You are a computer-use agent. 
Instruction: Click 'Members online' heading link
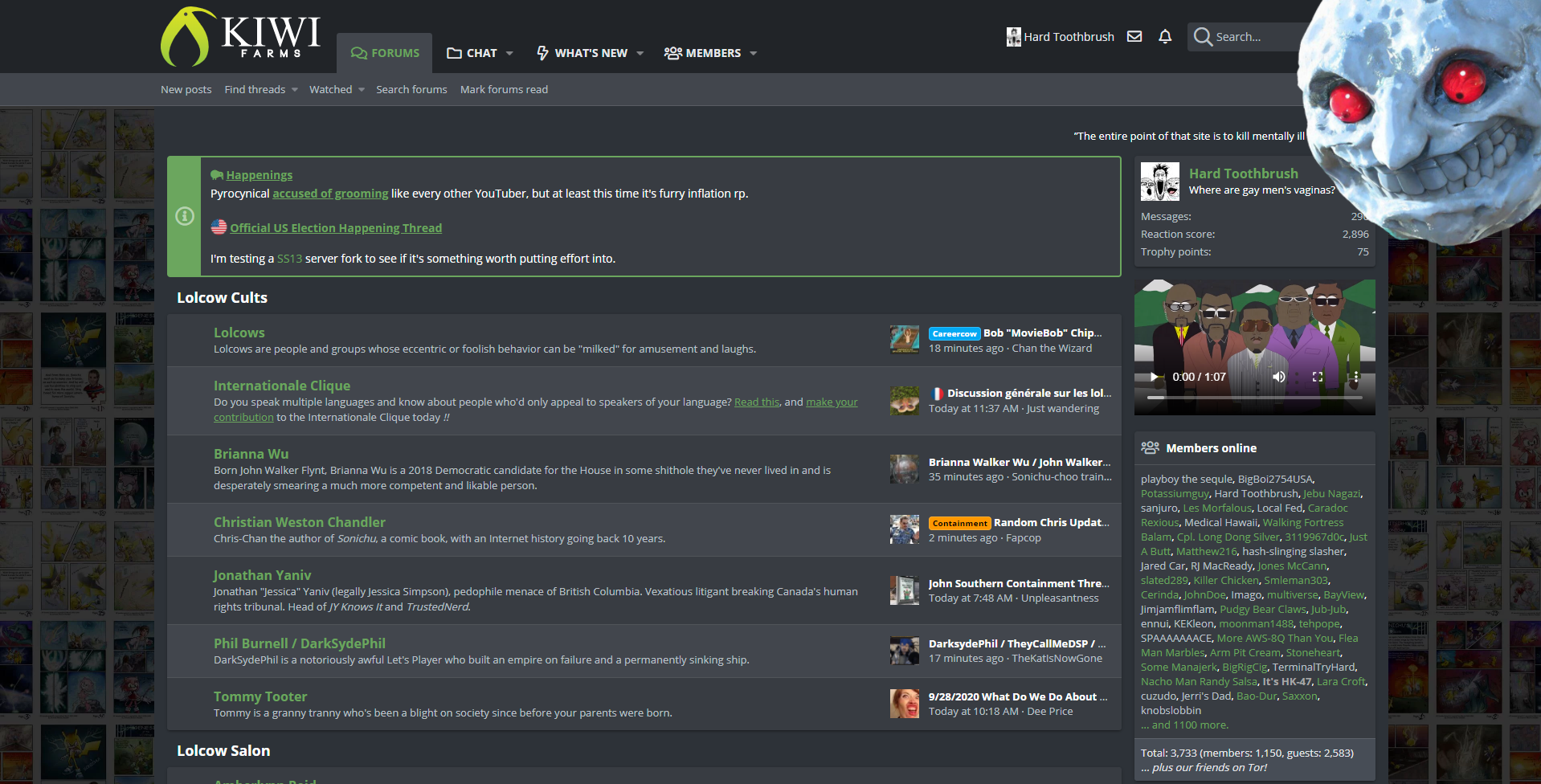tap(1212, 448)
